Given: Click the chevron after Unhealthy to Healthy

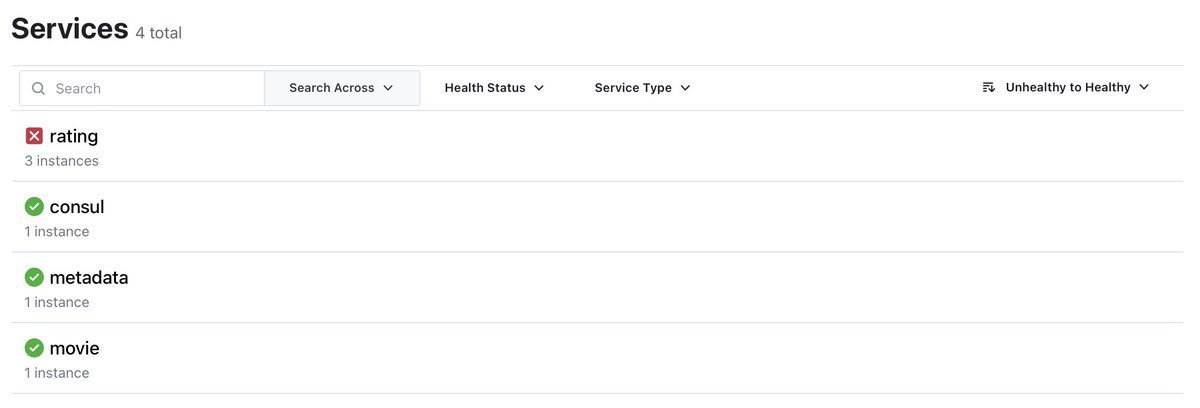Looking at the screenshot, I should (1144, 88).
